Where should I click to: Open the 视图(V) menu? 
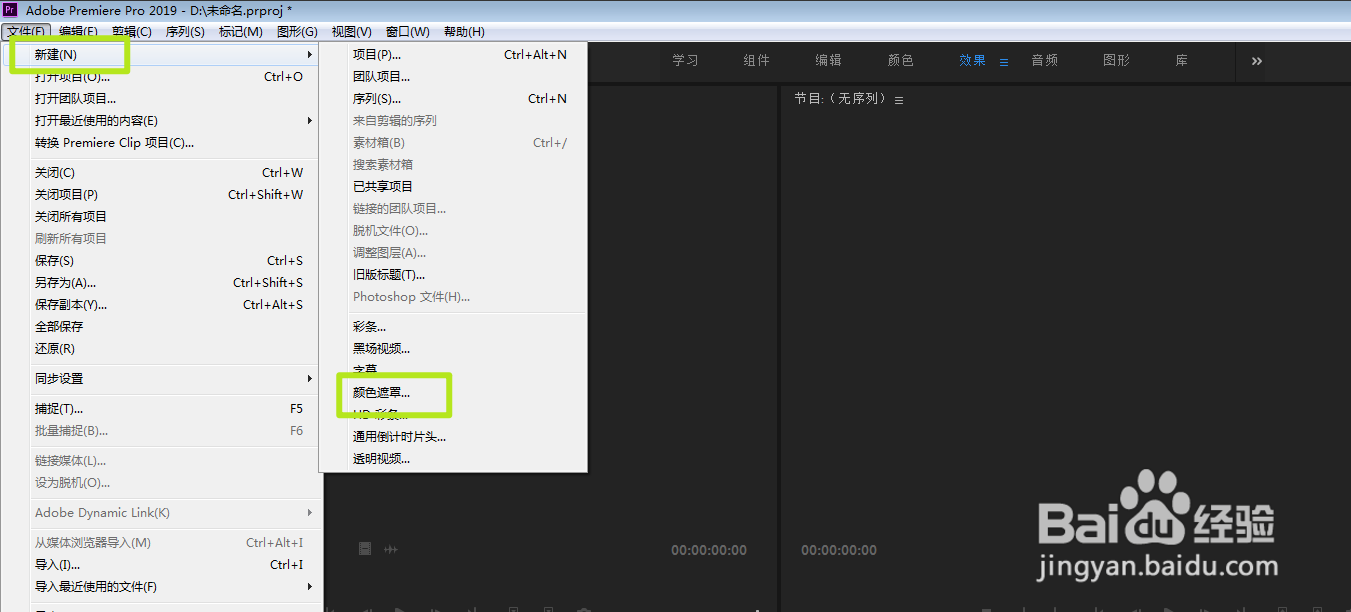tap(351, 32)
